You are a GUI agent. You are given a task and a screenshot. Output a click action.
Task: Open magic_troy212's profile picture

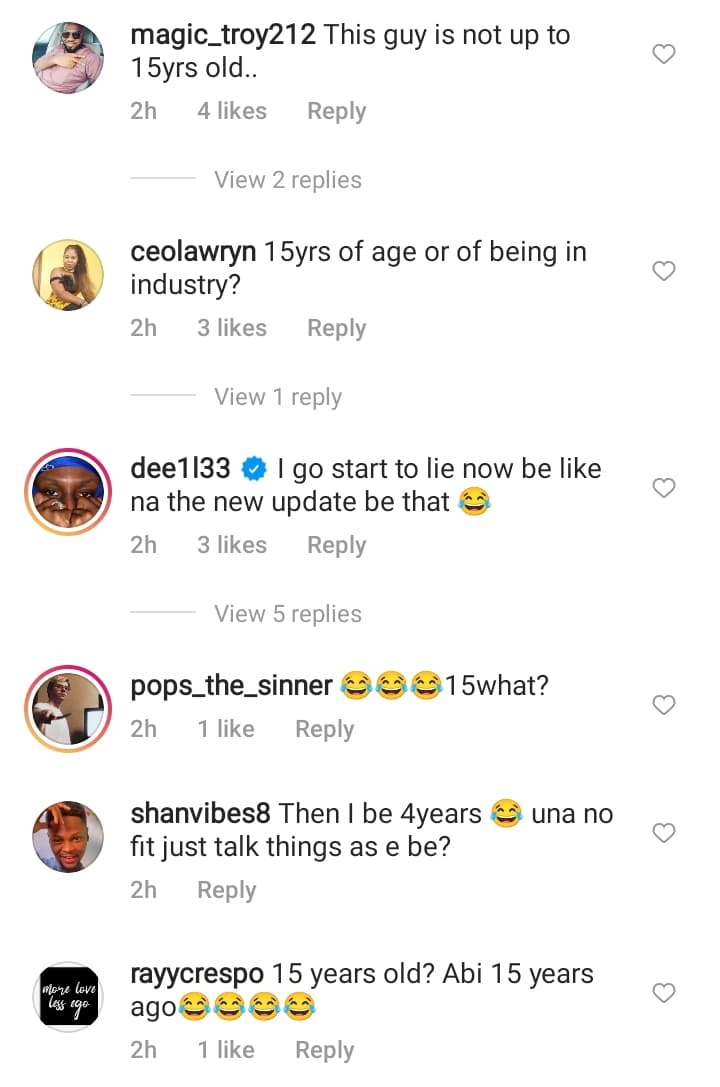69,56
